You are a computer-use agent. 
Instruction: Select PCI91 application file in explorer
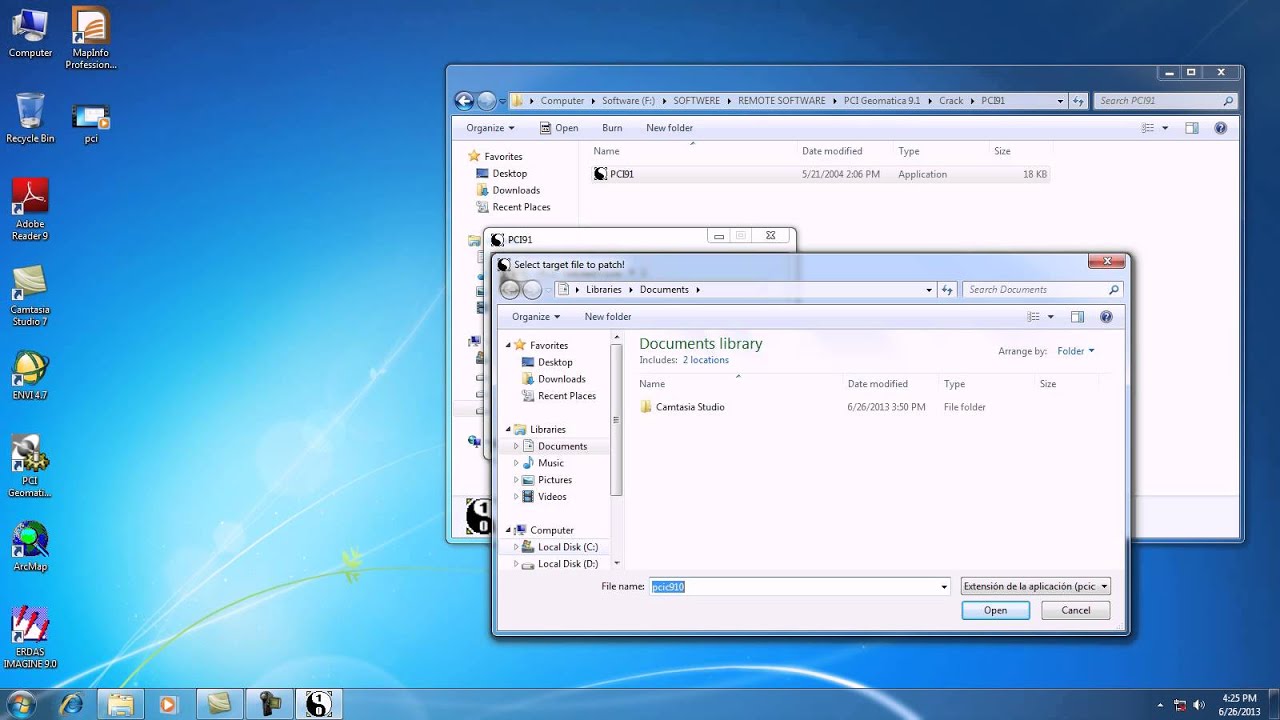(622, 174)
